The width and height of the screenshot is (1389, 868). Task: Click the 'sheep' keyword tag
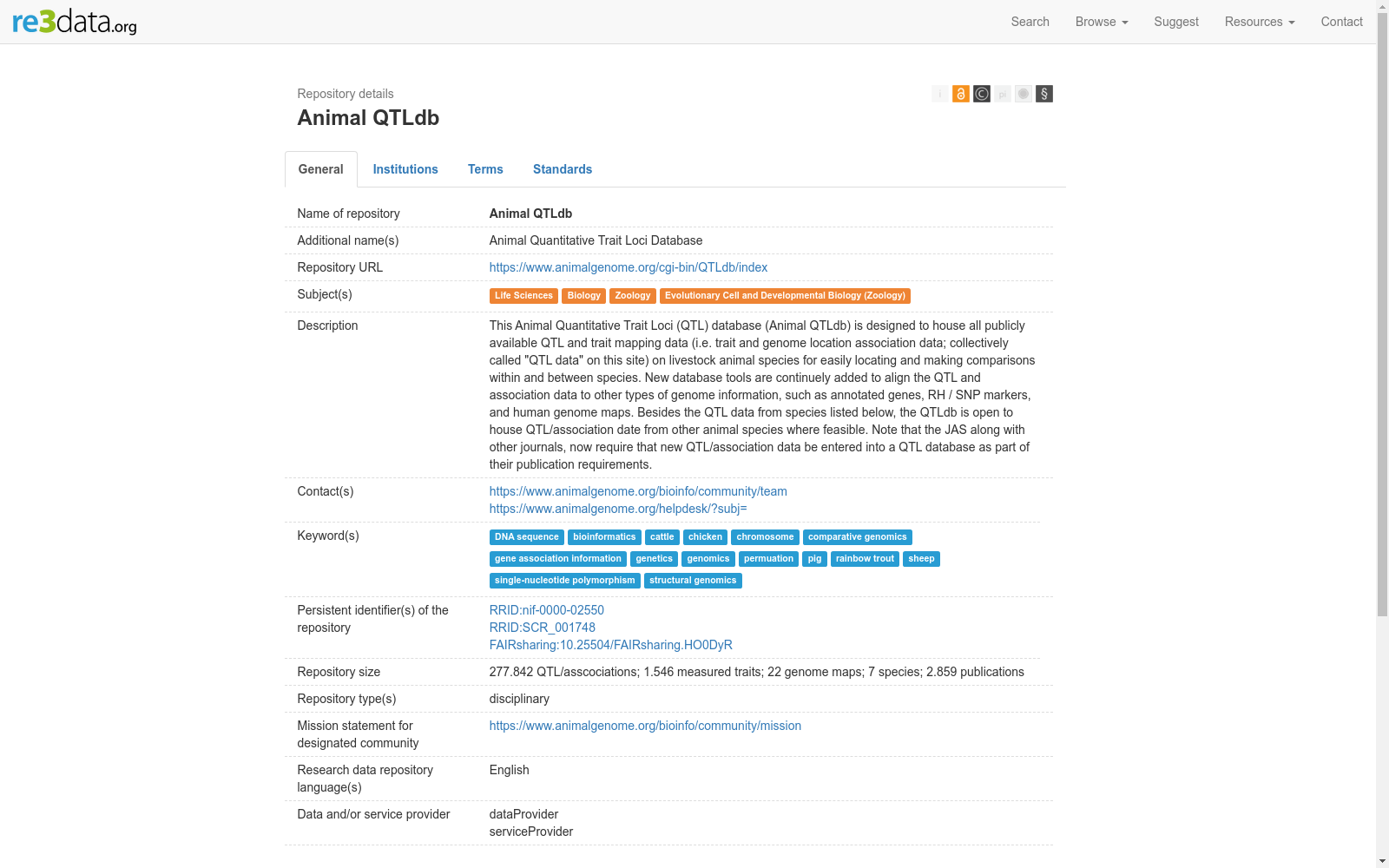pyautogui.click(x=921, y=559)
